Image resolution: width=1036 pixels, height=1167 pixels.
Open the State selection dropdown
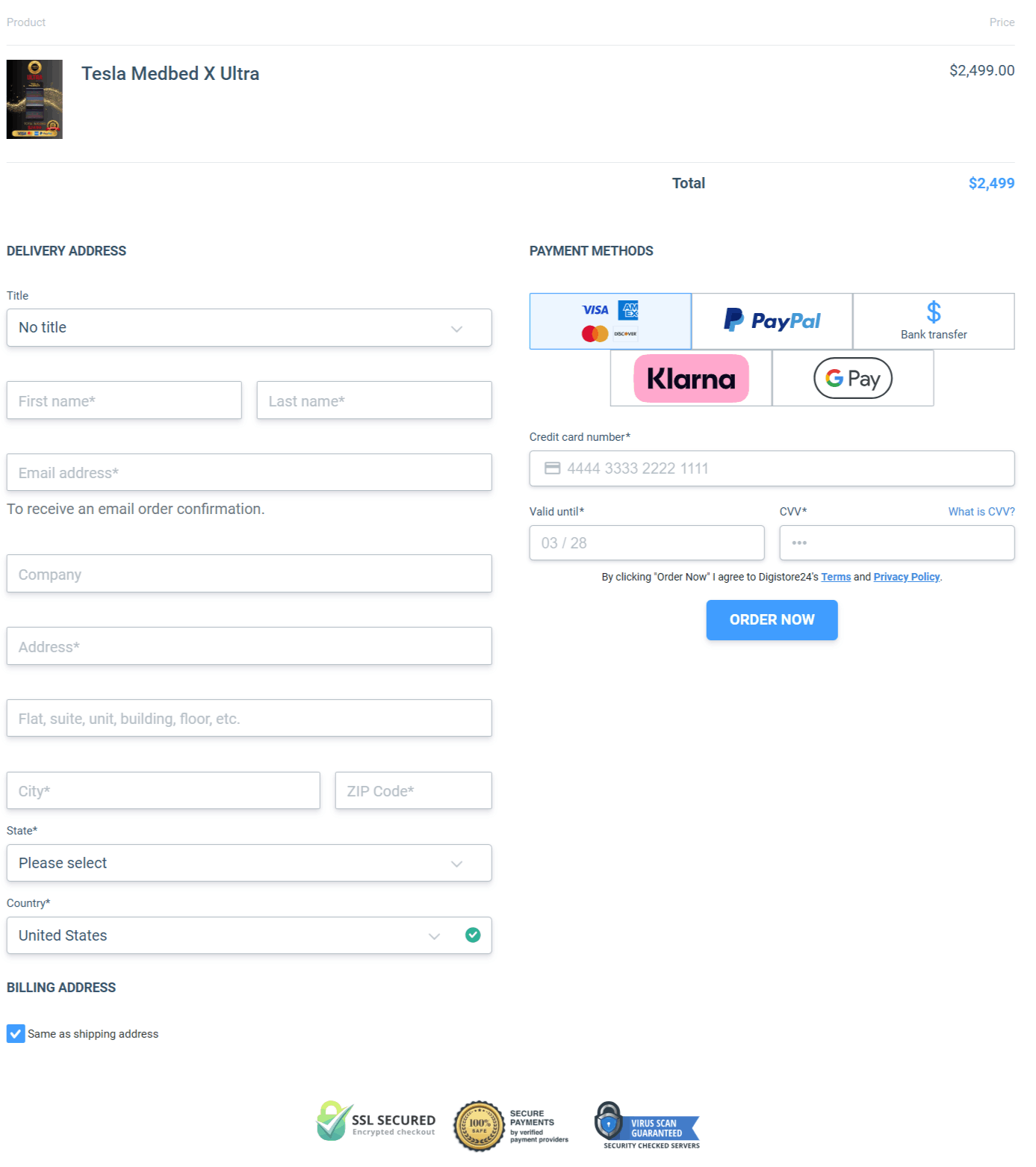coord(249,863)
